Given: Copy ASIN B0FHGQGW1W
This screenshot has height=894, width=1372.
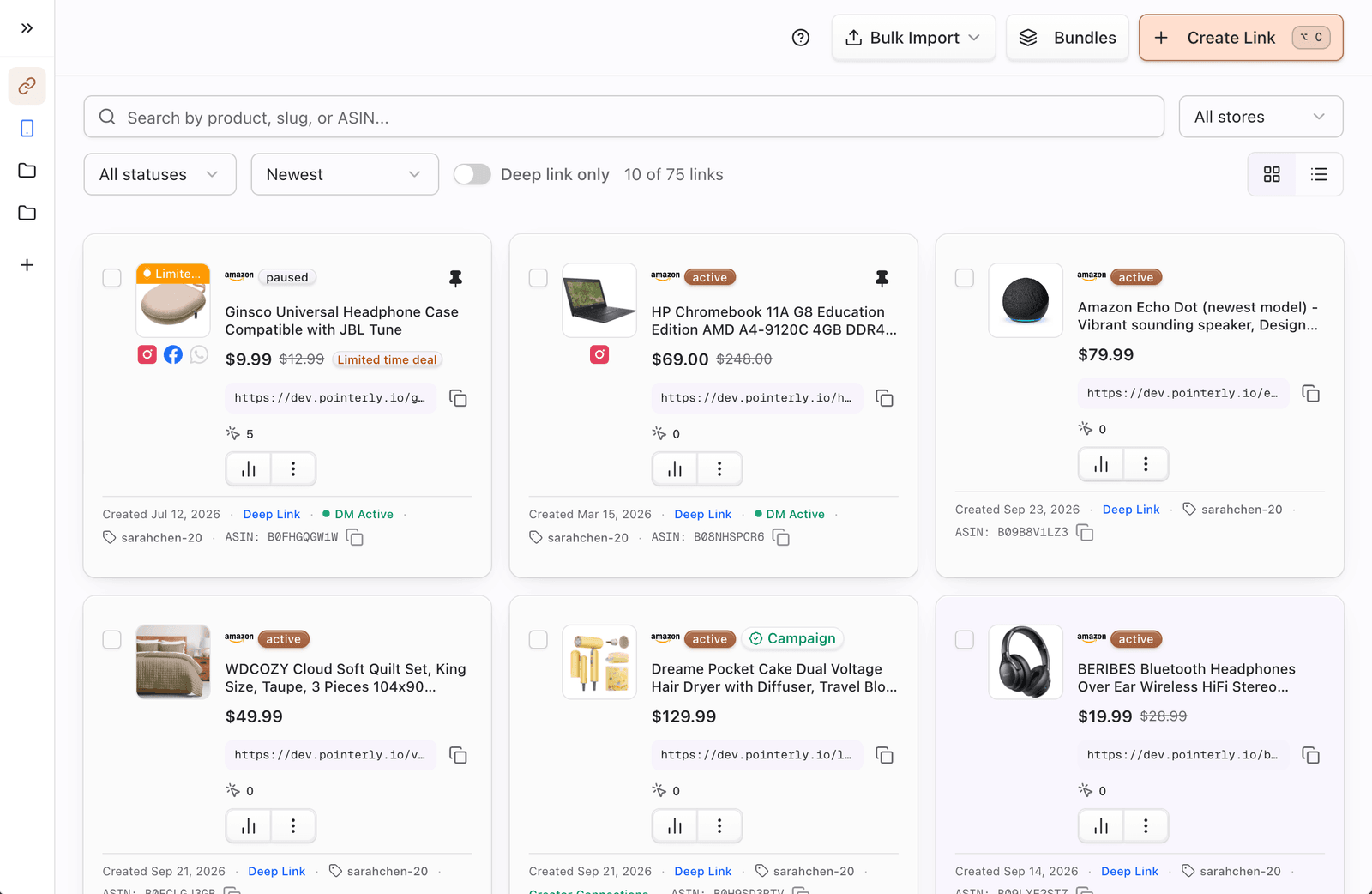Looking at the screenshot, I should tap(355, 538).
